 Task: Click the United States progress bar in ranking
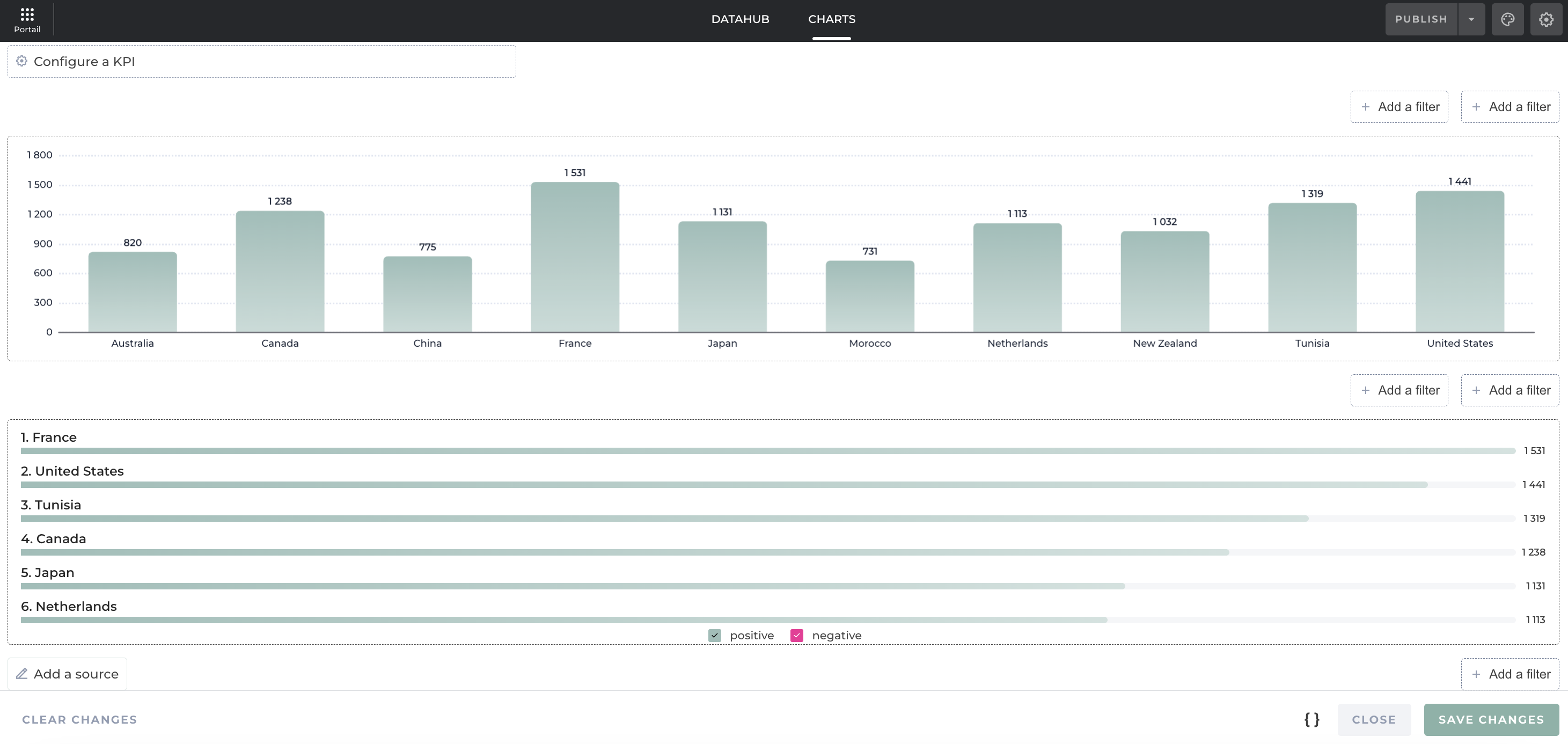[x=723, y=485]
